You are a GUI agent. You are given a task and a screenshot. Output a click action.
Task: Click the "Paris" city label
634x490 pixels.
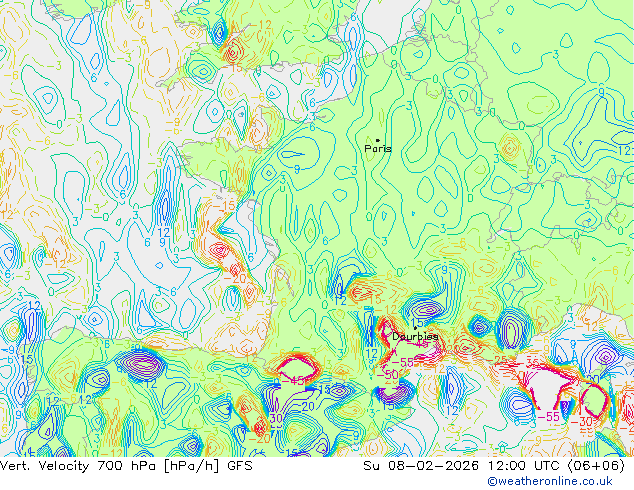point(378,148)
